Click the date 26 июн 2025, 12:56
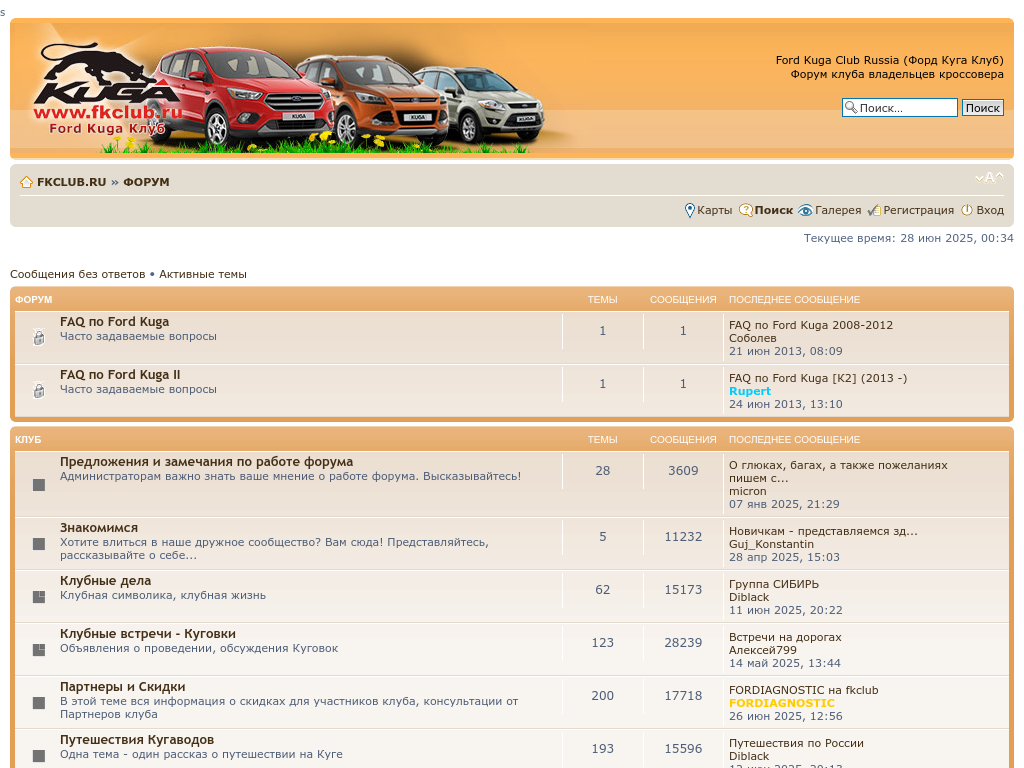Image resolution: width=1024 pixels, height=768 pixels. click(x=786, y=716)
